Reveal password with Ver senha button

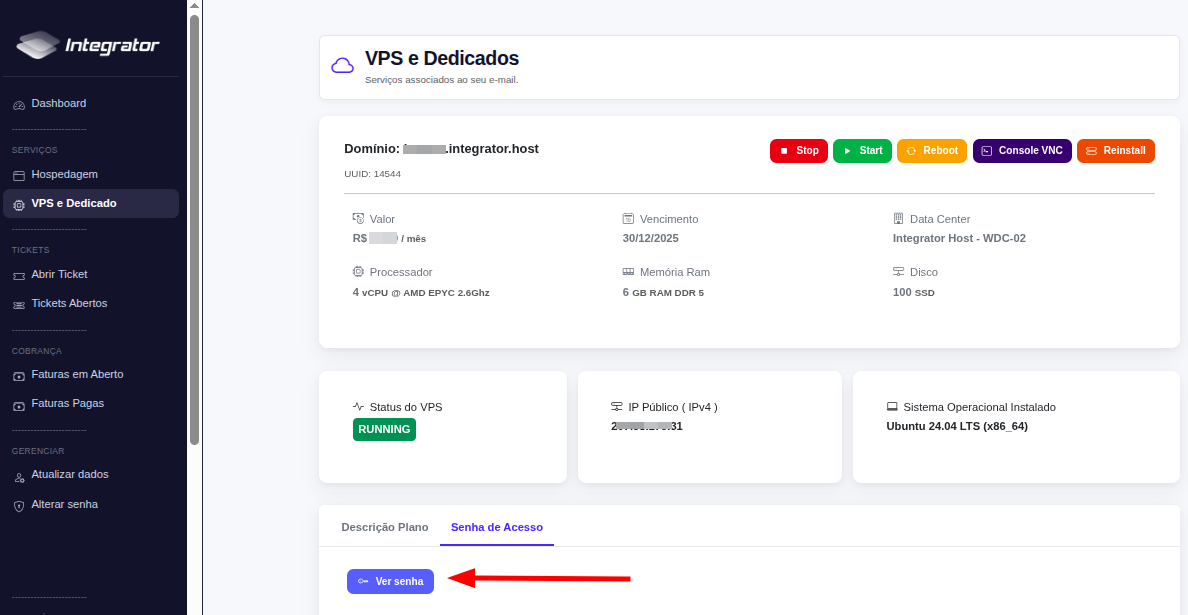click(390, 581)
